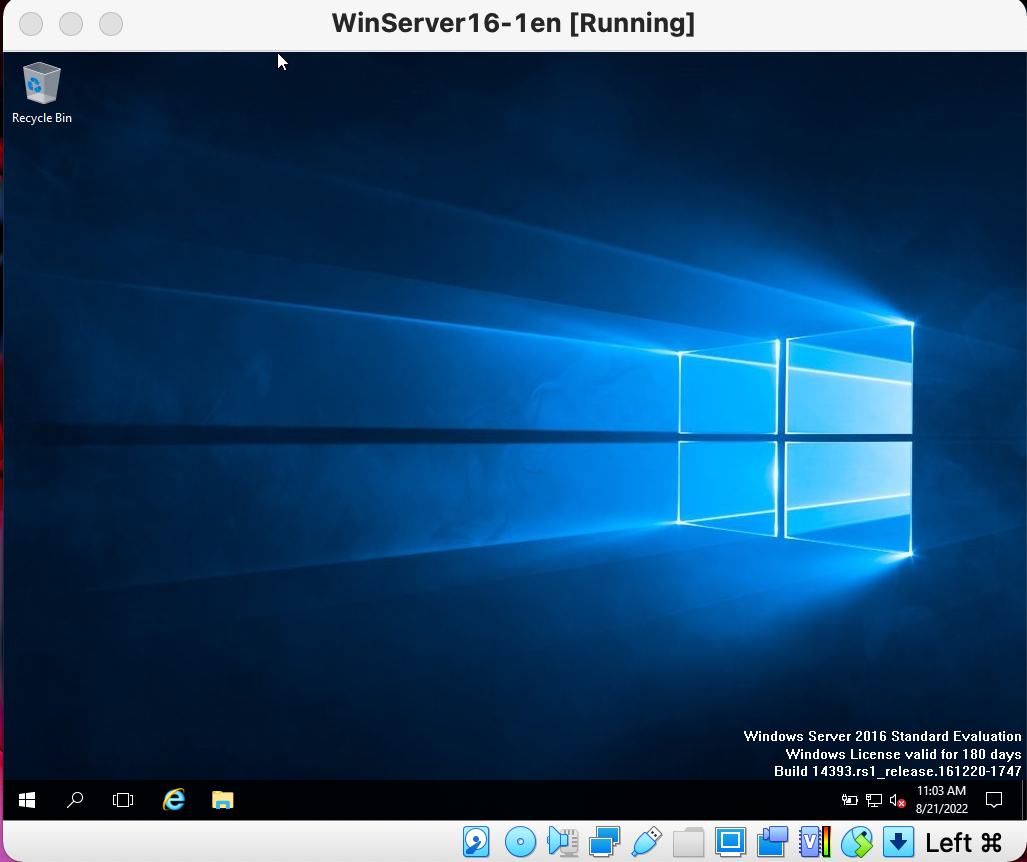This screenshot has width=1027, height=862.
Task: Open the Windows Start menu
Action: point(27,800)
